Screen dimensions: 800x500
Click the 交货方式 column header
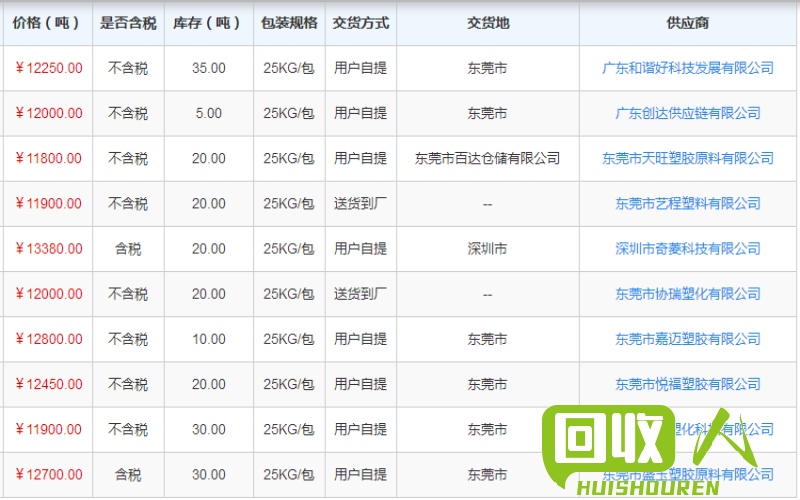pyautogui.click(x=361, y=23)
